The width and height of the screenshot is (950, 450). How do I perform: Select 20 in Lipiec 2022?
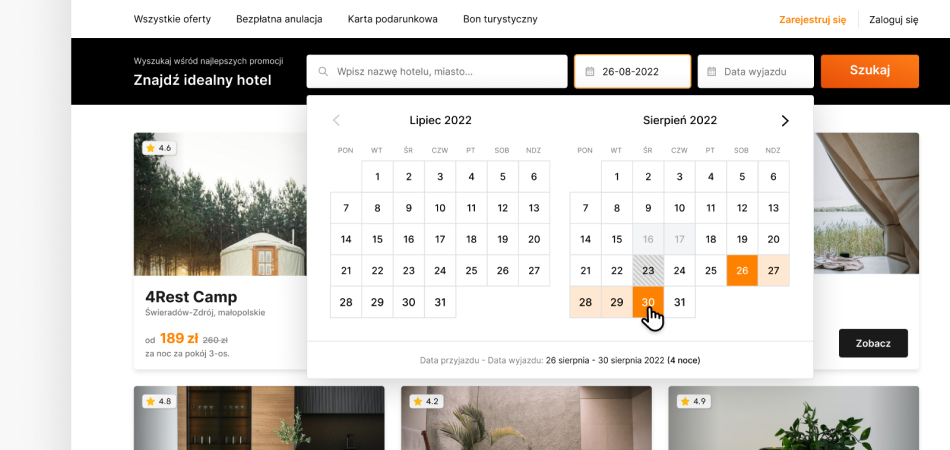[x=534, y=239]
